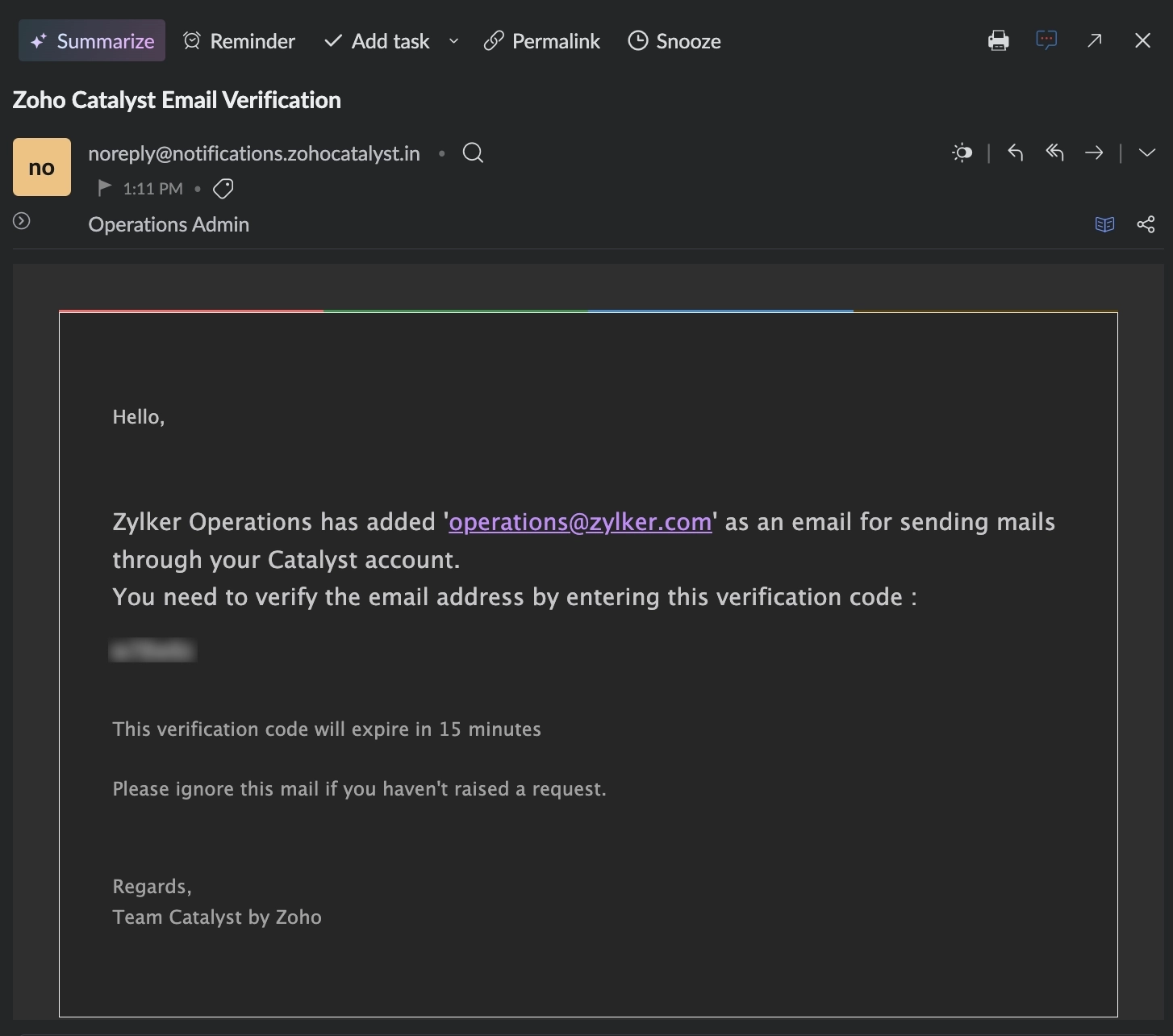Viewport: 1173px width, 1036px height.
Task: Click the 'Team Catalyst by Zoho' signature
Action: [217, 917]
